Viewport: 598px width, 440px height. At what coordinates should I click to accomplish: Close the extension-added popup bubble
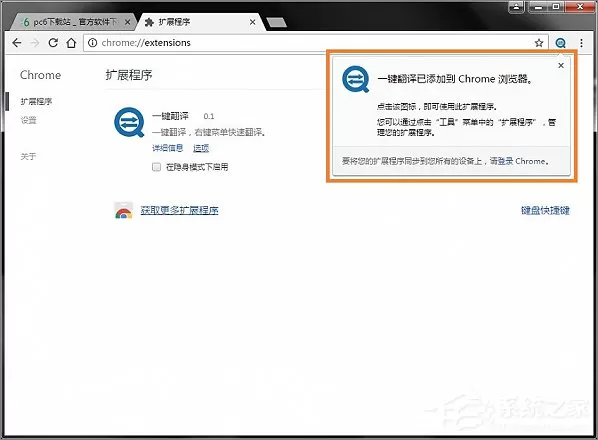[x=561, y=65]
